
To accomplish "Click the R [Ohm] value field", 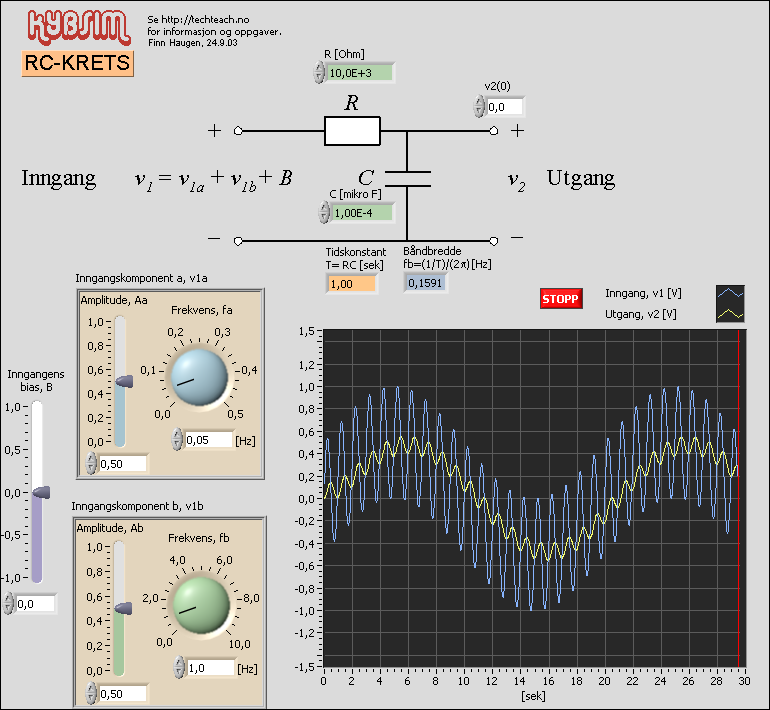I will pyautogui.click(x=360, y=73).
